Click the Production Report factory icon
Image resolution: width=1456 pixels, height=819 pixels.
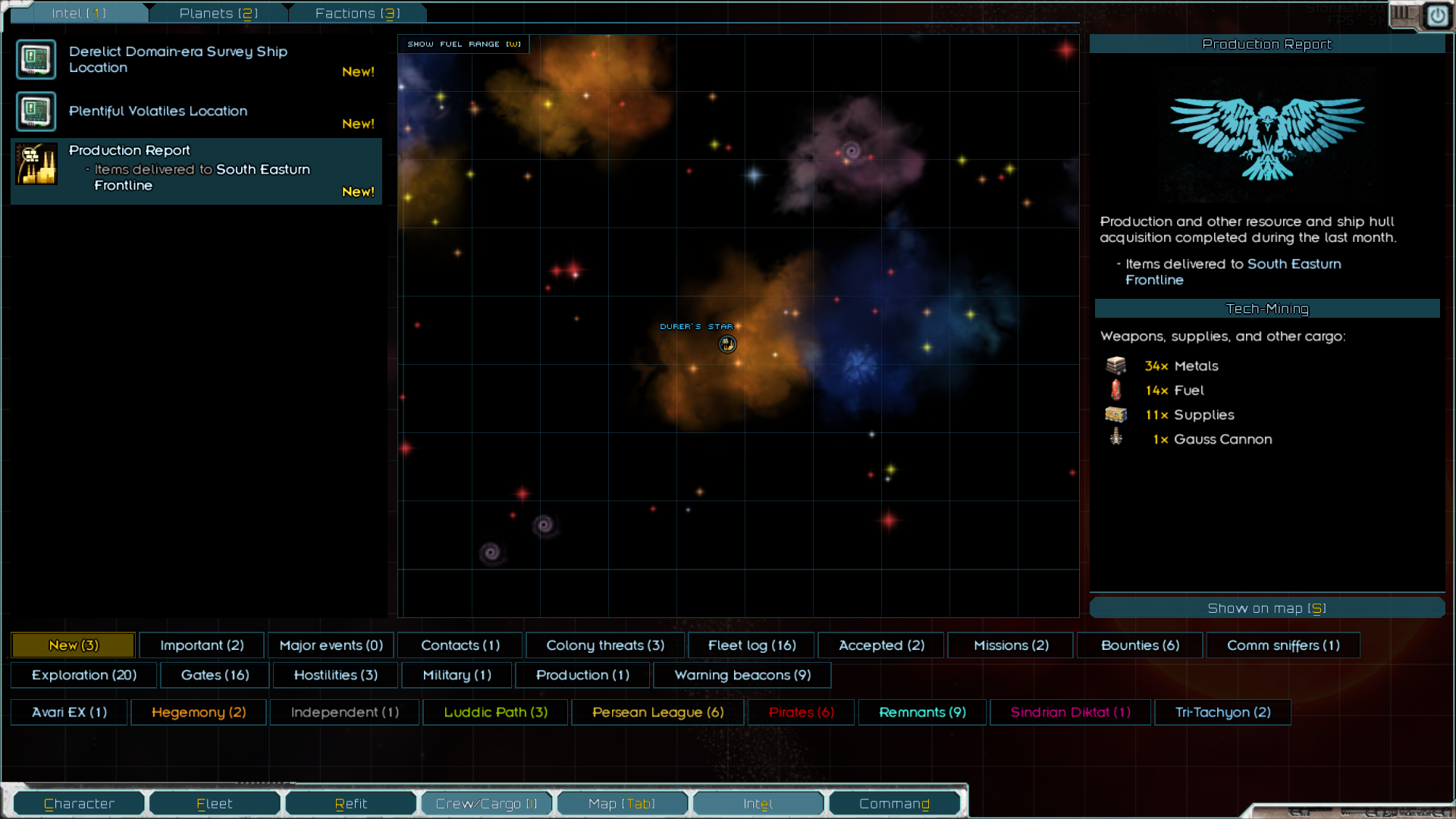36,164
